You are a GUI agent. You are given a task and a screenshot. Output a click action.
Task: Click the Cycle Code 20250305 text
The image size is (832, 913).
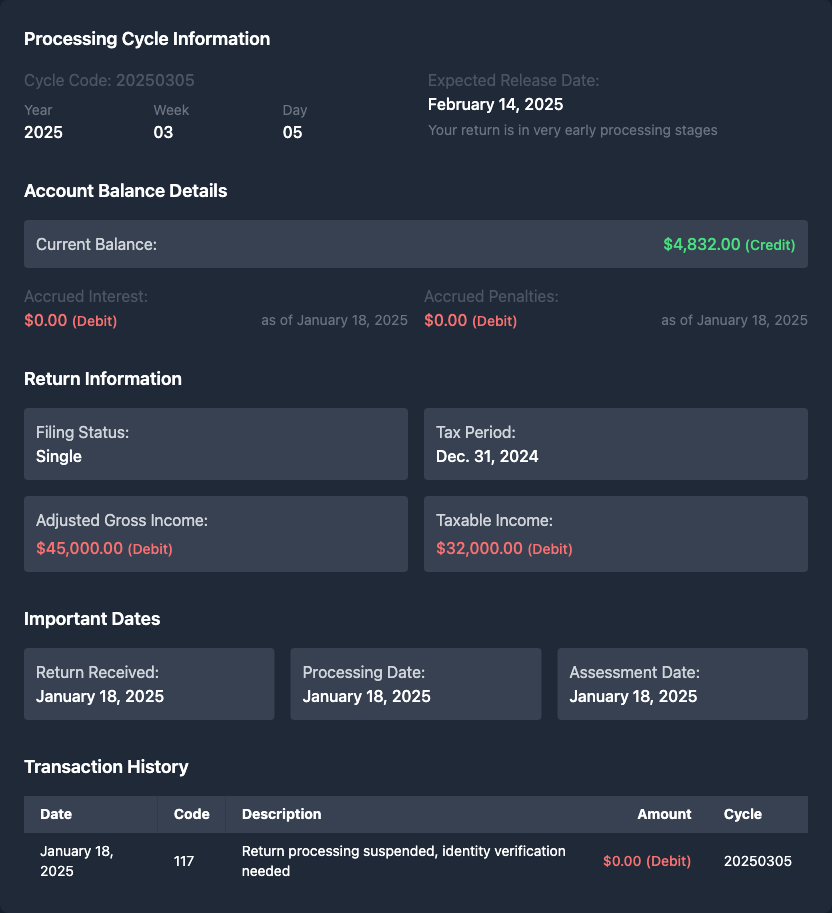coord(109,80)
